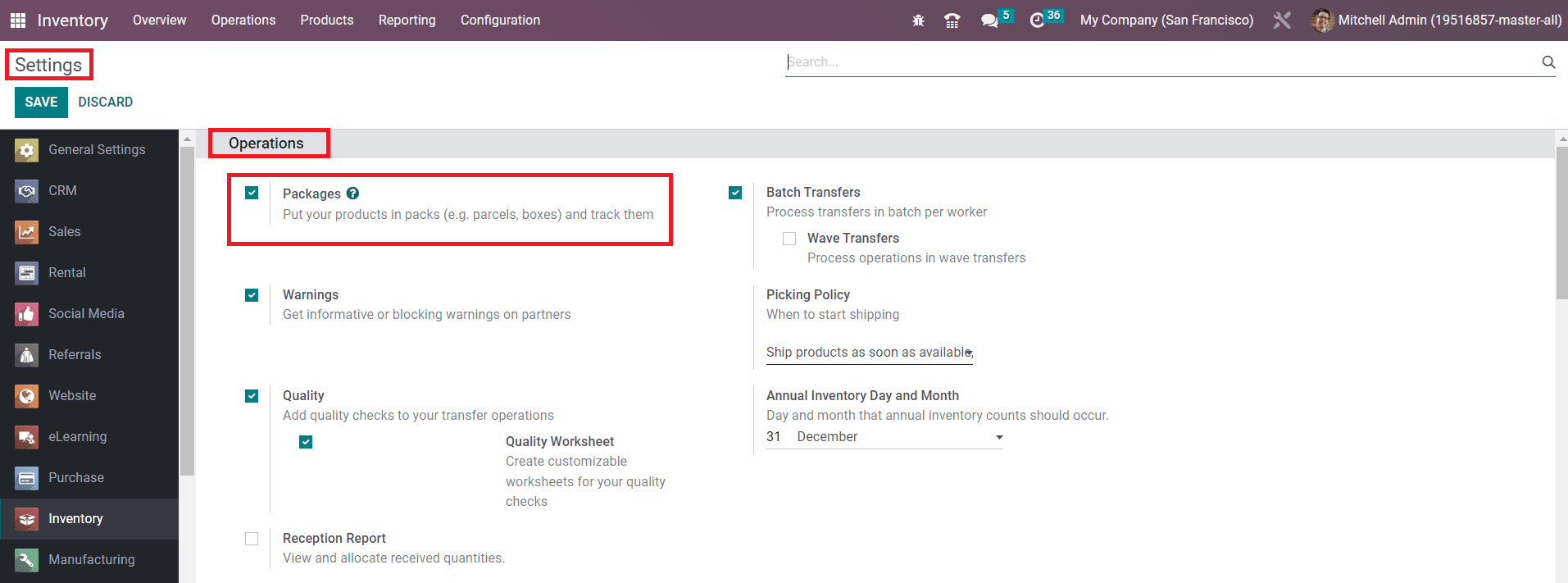Click the Social Media thumbs-up icon
The width and height of the screenshot is (1568, 583).
(x=26, y=314)
